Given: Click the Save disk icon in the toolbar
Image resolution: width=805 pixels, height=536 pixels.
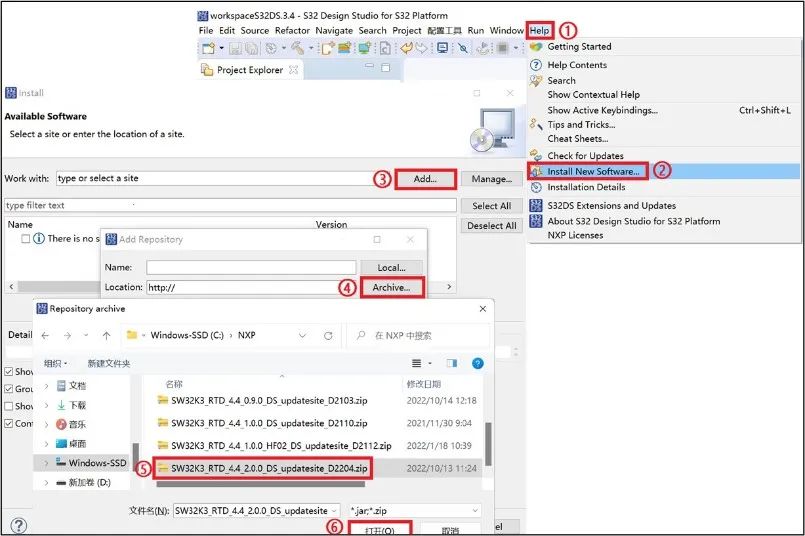Looking at the screenshot, I should 235,48.
